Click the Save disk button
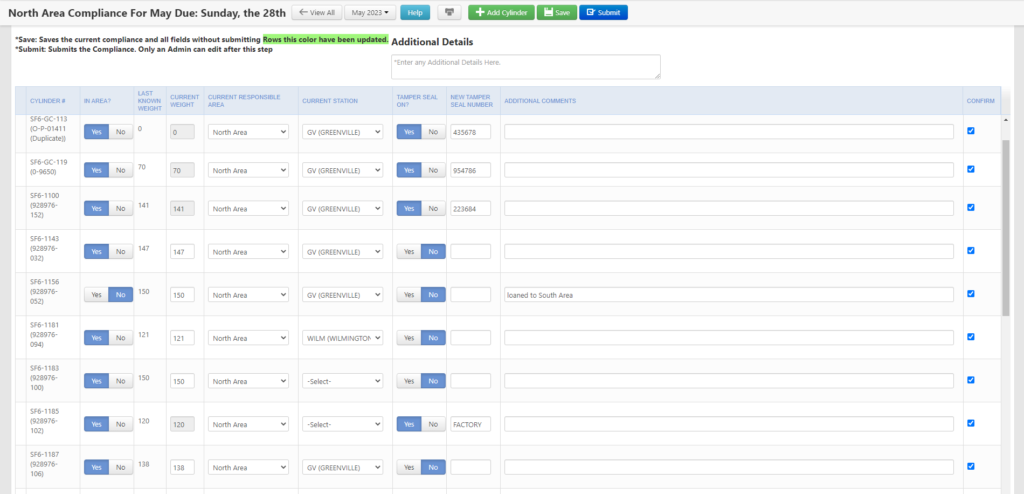 pos(556,12)
